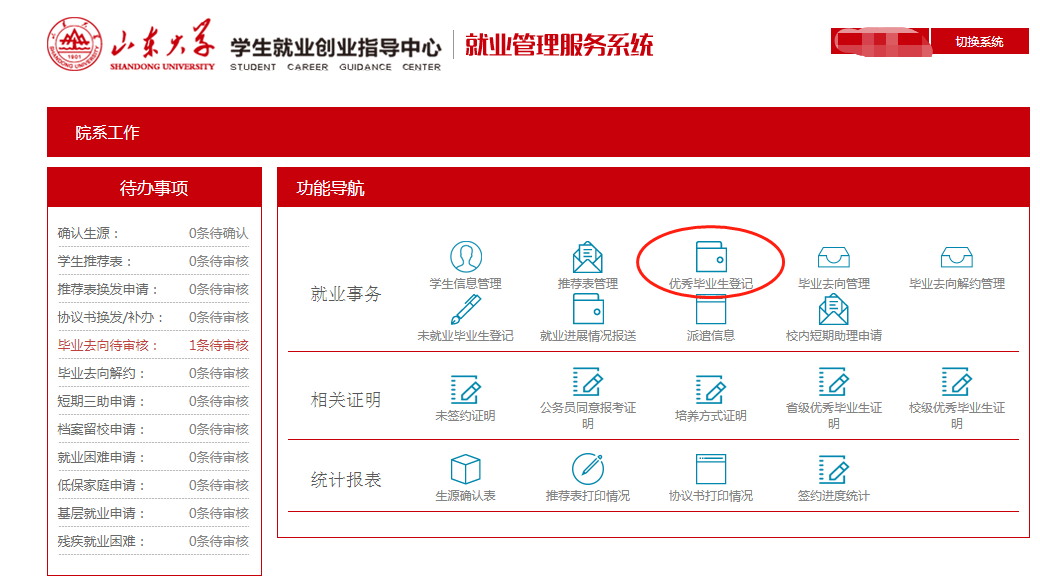Open the 协议书打印情况 window icon
The width and height of the screenshot is (1040, 586).
[x=711, y=469]
